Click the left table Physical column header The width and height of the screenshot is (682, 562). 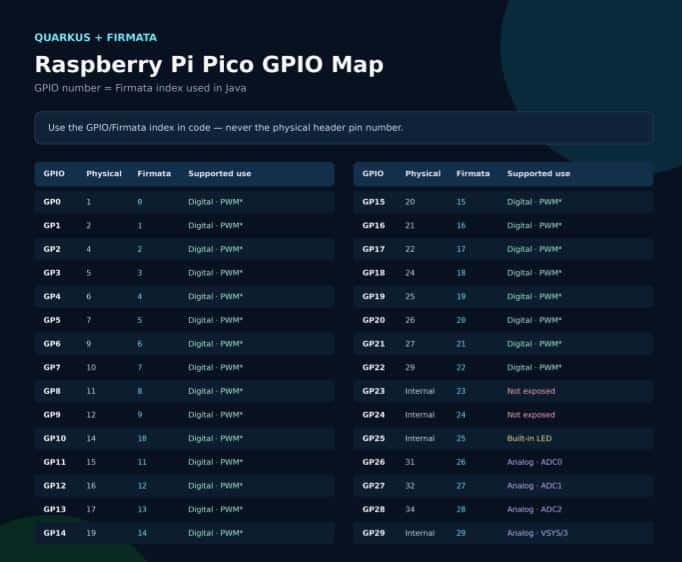point(104,174)
